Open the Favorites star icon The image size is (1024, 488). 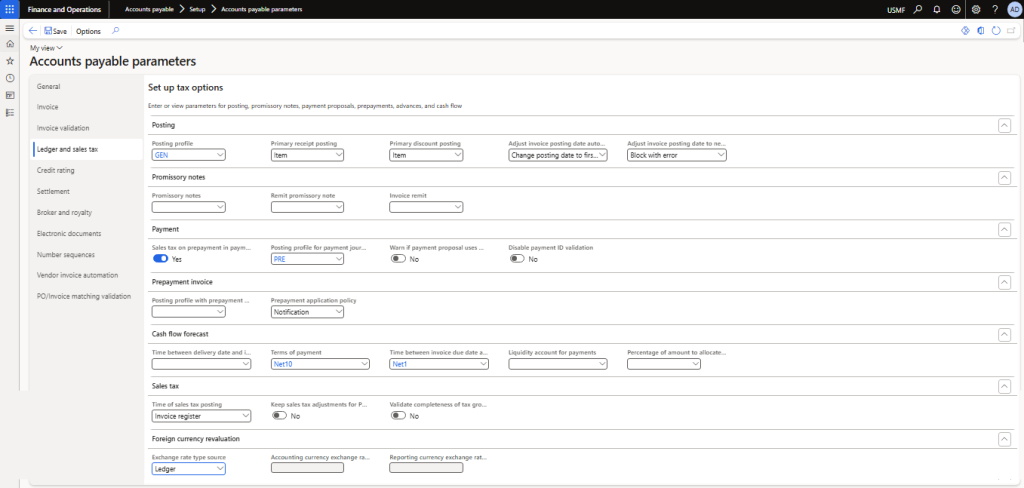10,61
